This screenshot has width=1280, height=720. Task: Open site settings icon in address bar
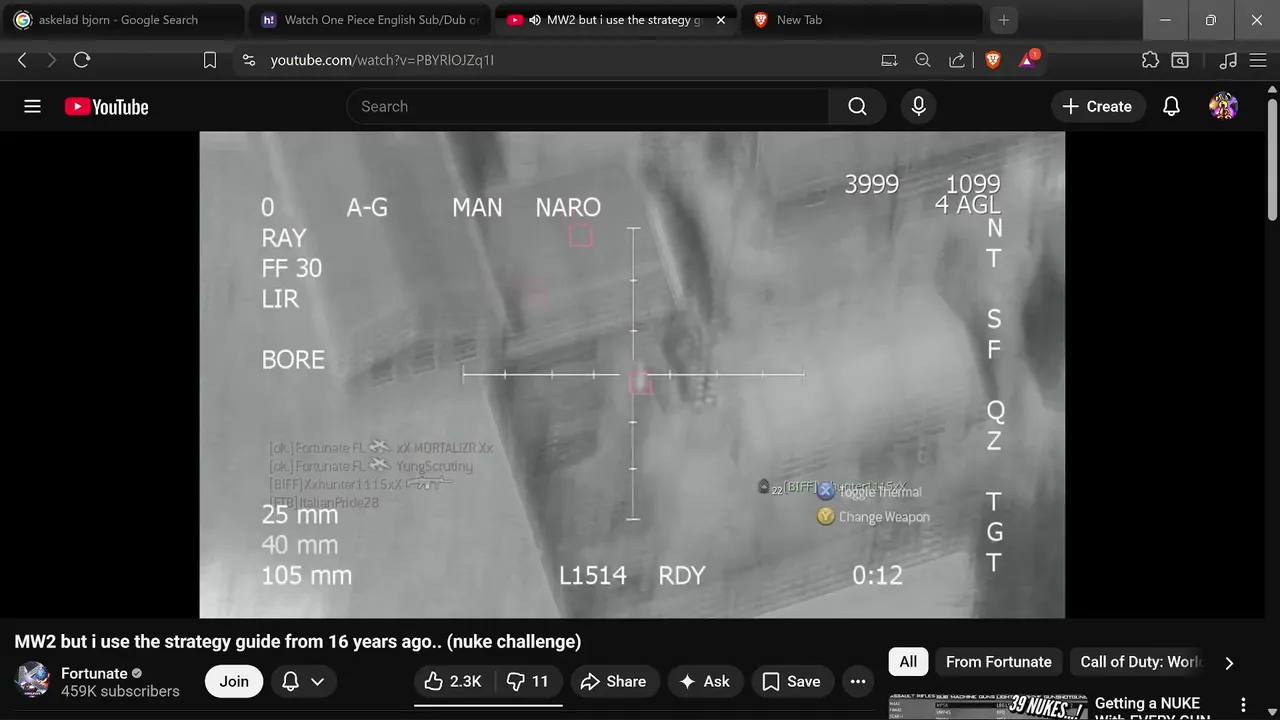coord(249,60)
